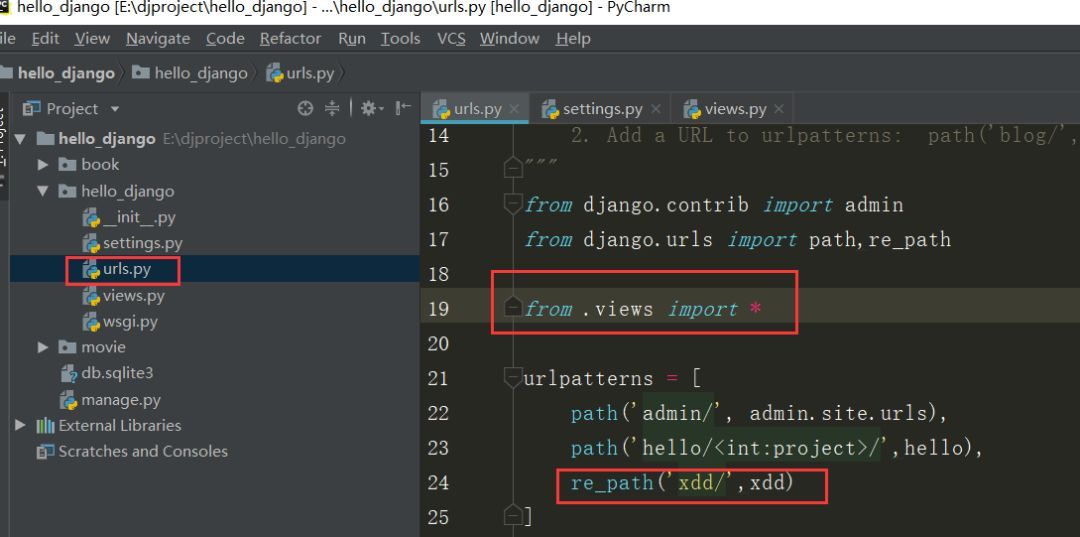Click the External Libraries icon
The height and width of the screenshot is (537, 1080).
[x=45, y=425]
